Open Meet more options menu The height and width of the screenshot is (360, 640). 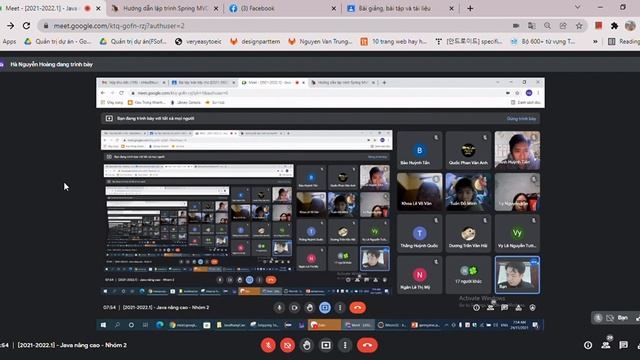click(x=345, y=345)
